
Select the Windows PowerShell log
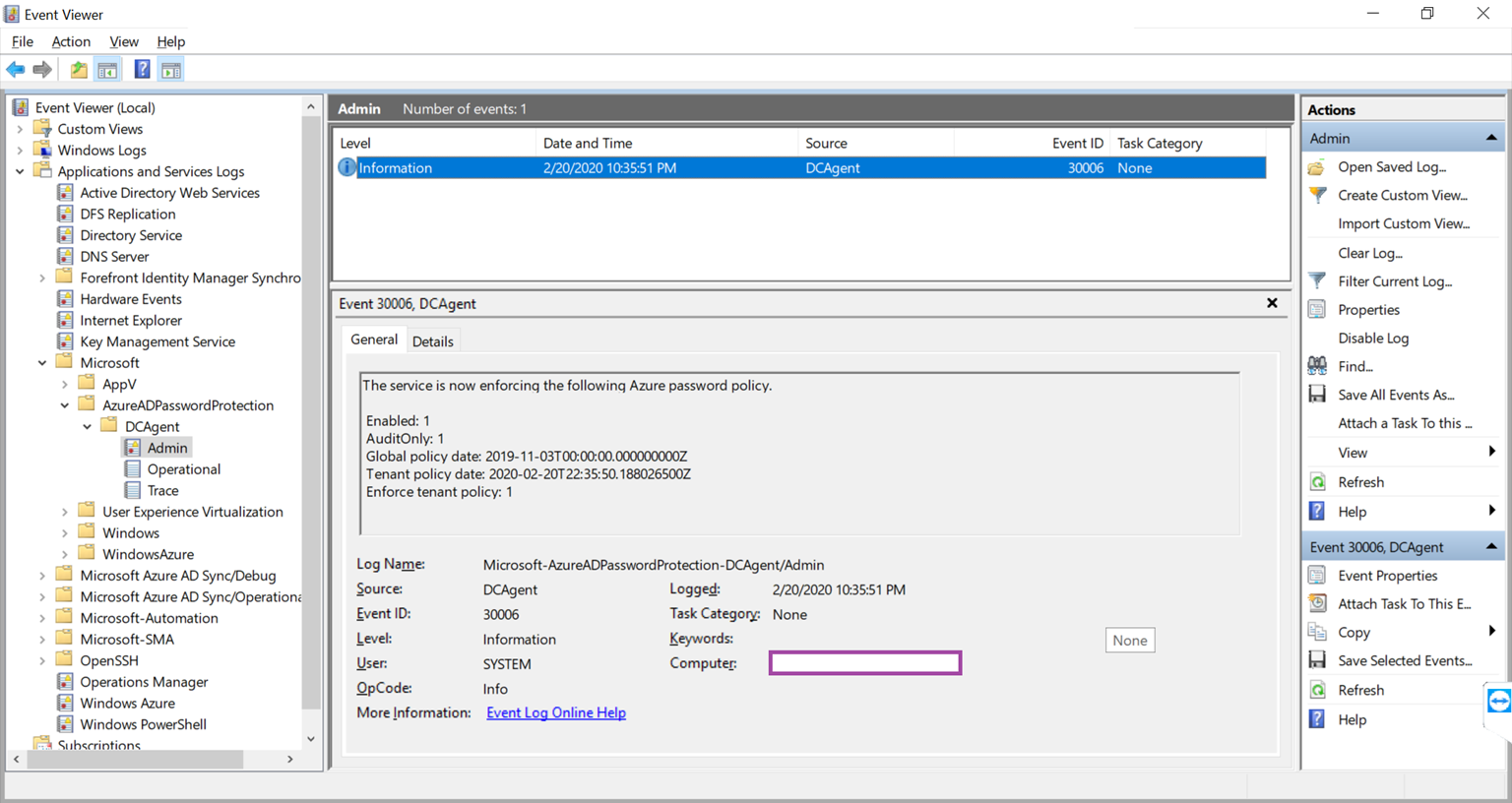point(143,724)
